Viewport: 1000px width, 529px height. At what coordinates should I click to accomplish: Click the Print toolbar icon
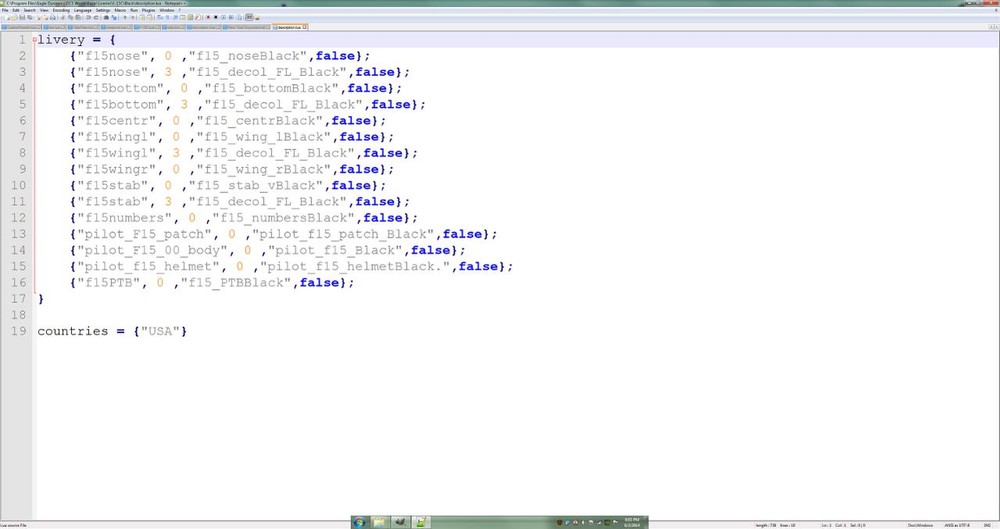pos(53,17)
